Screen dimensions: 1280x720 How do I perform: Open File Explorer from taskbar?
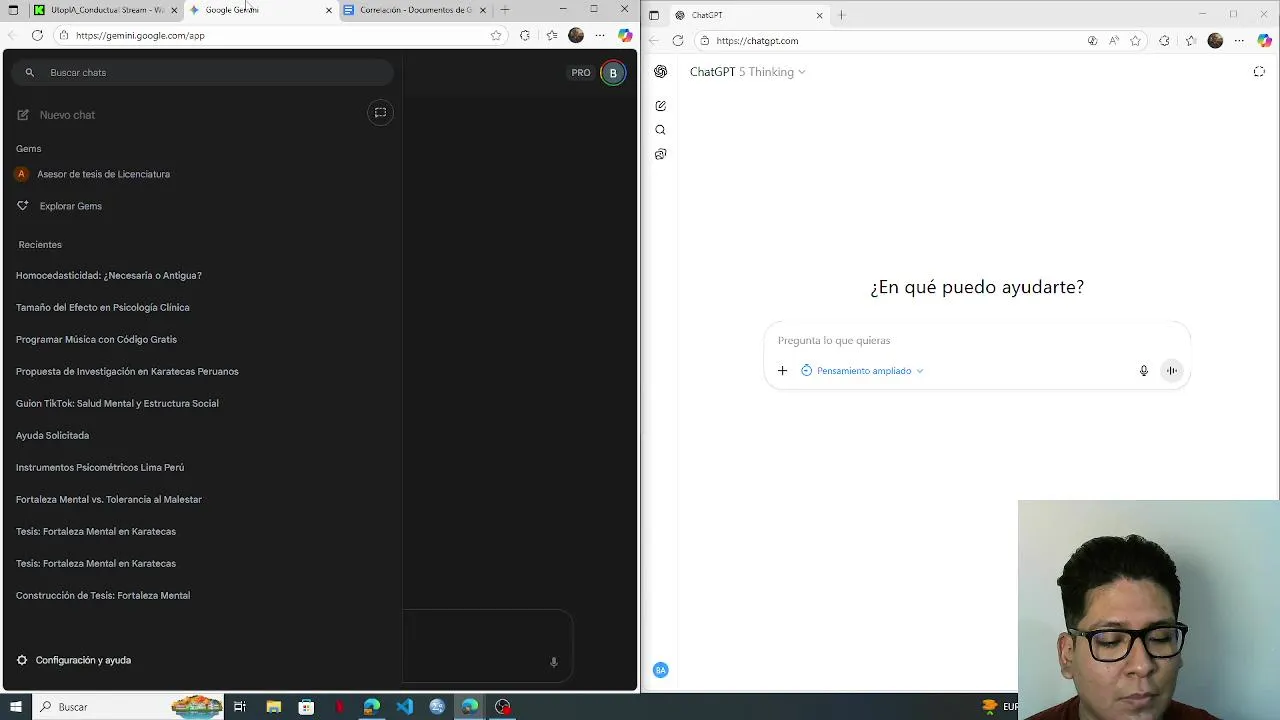pyautogui.click(x=273, y=707)
